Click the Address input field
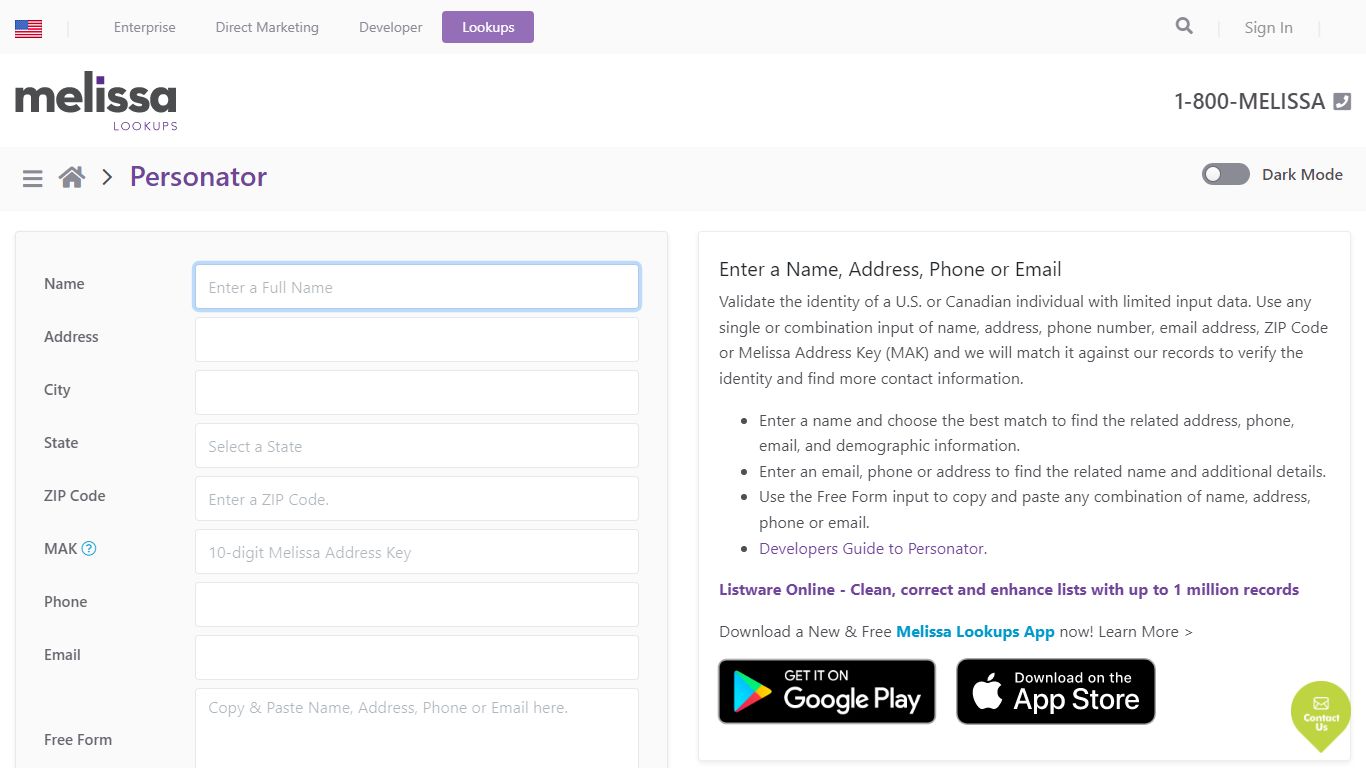This screenshot has height=768, width=1366. coord(417,340)
